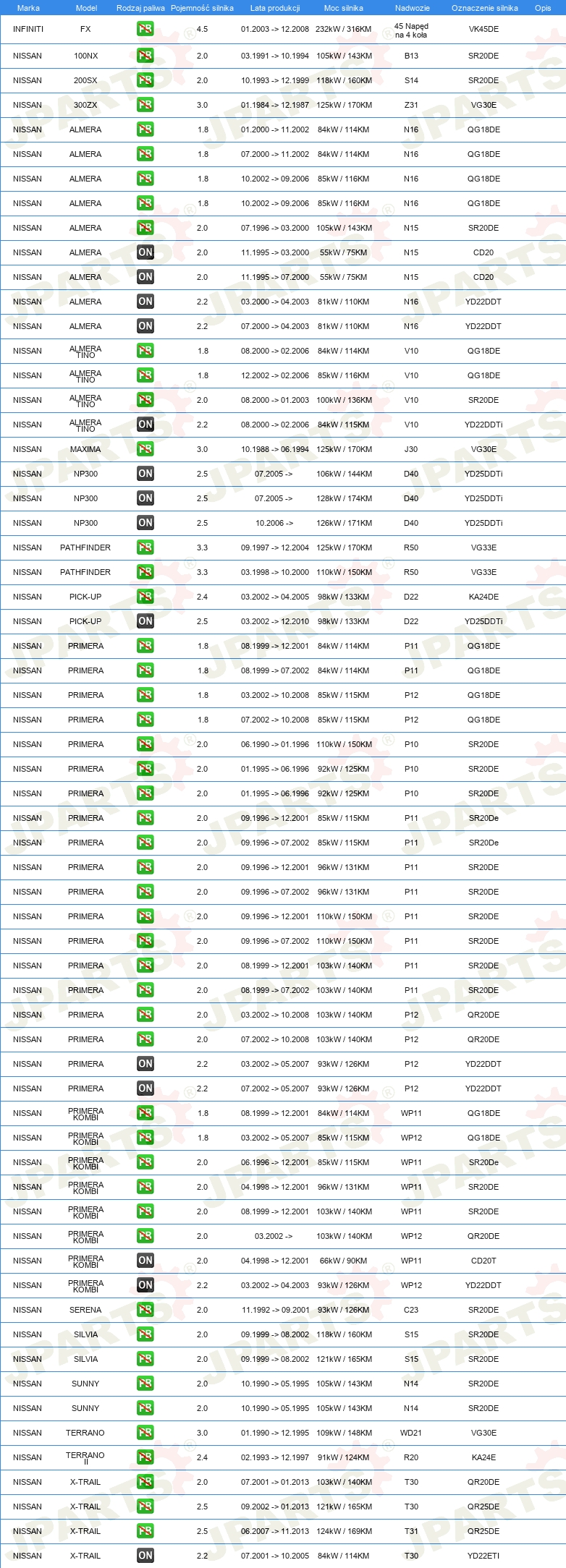Click PB icon for PICK-UP 2.4 KA24DE
Viewport: 566px width, 1568px height.
coord(145,597)
